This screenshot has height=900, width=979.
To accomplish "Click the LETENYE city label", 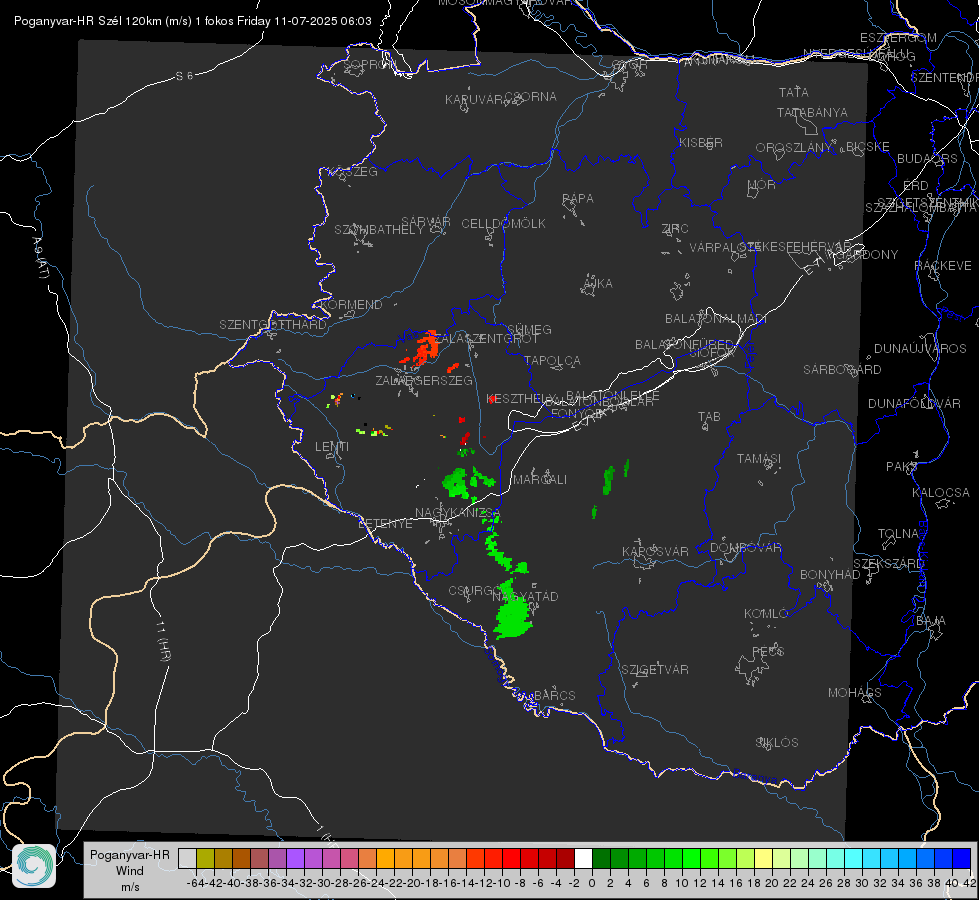I will pos(385,523).
